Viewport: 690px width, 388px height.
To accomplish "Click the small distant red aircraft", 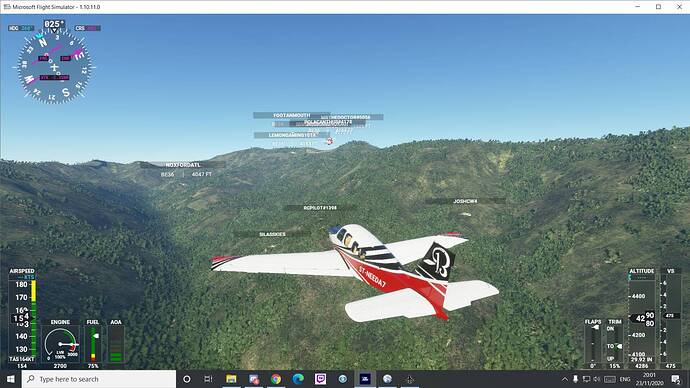I will pyautogui.click(x=330, y=141).
